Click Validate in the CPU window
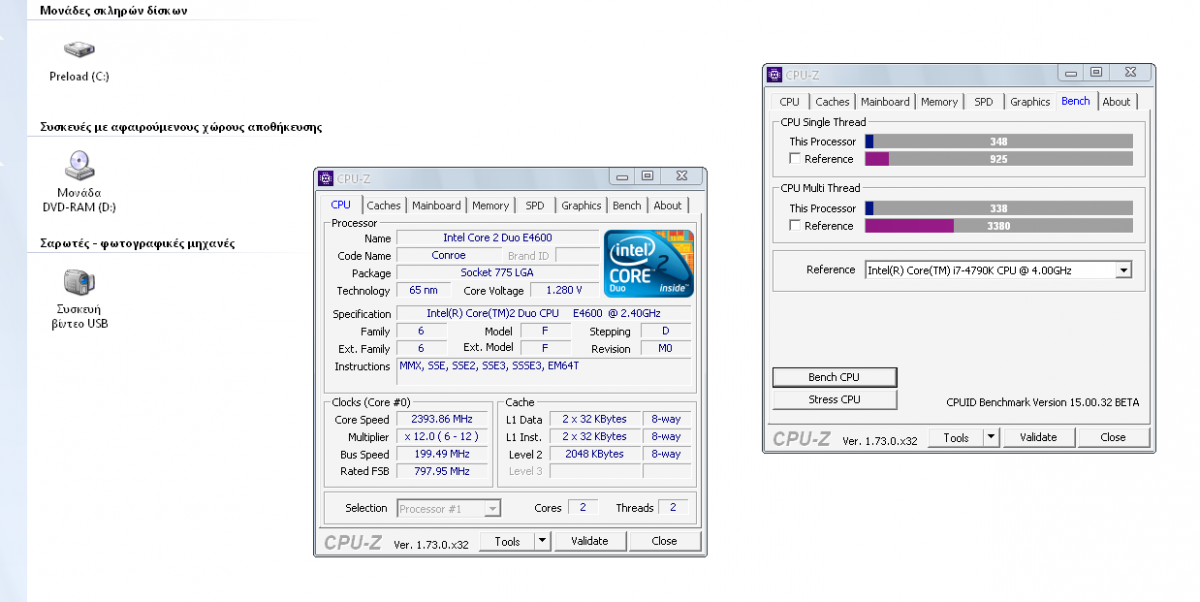 coord(589,541)
